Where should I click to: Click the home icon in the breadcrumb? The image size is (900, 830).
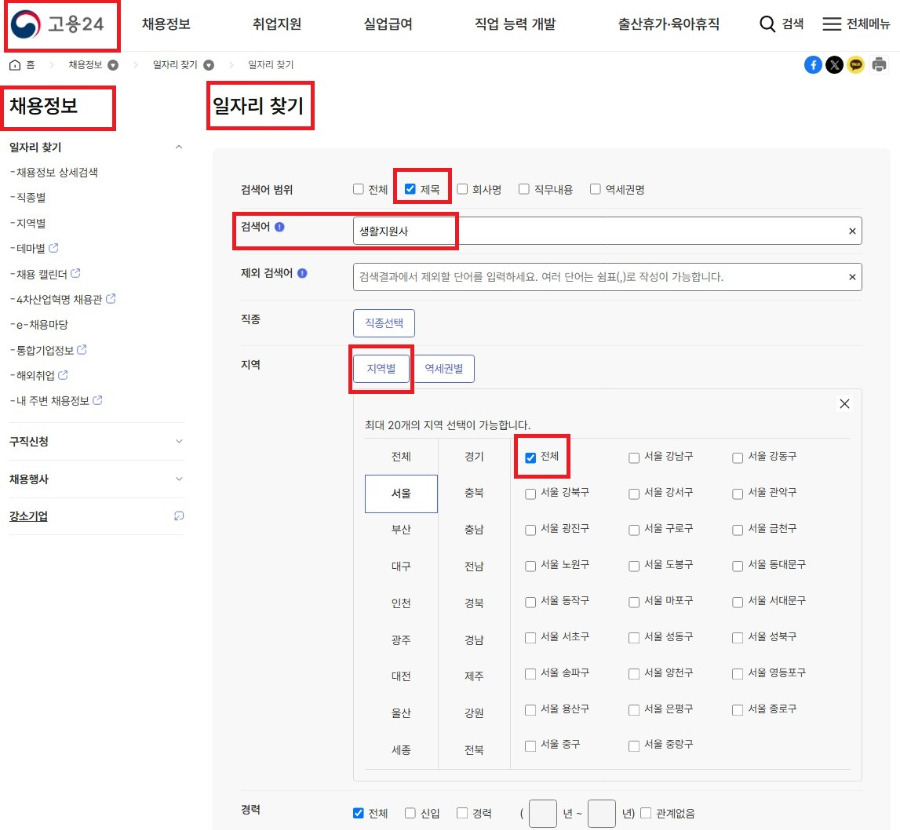pyautogui.click(x=15, y=64)
